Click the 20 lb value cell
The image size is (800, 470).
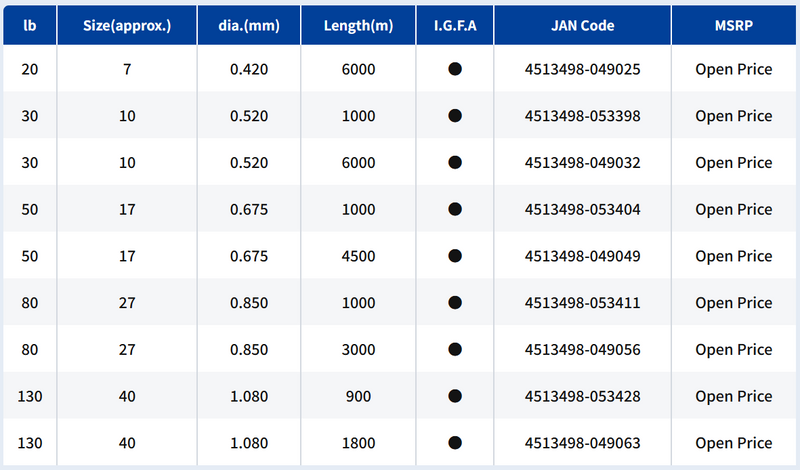(30, 69)
